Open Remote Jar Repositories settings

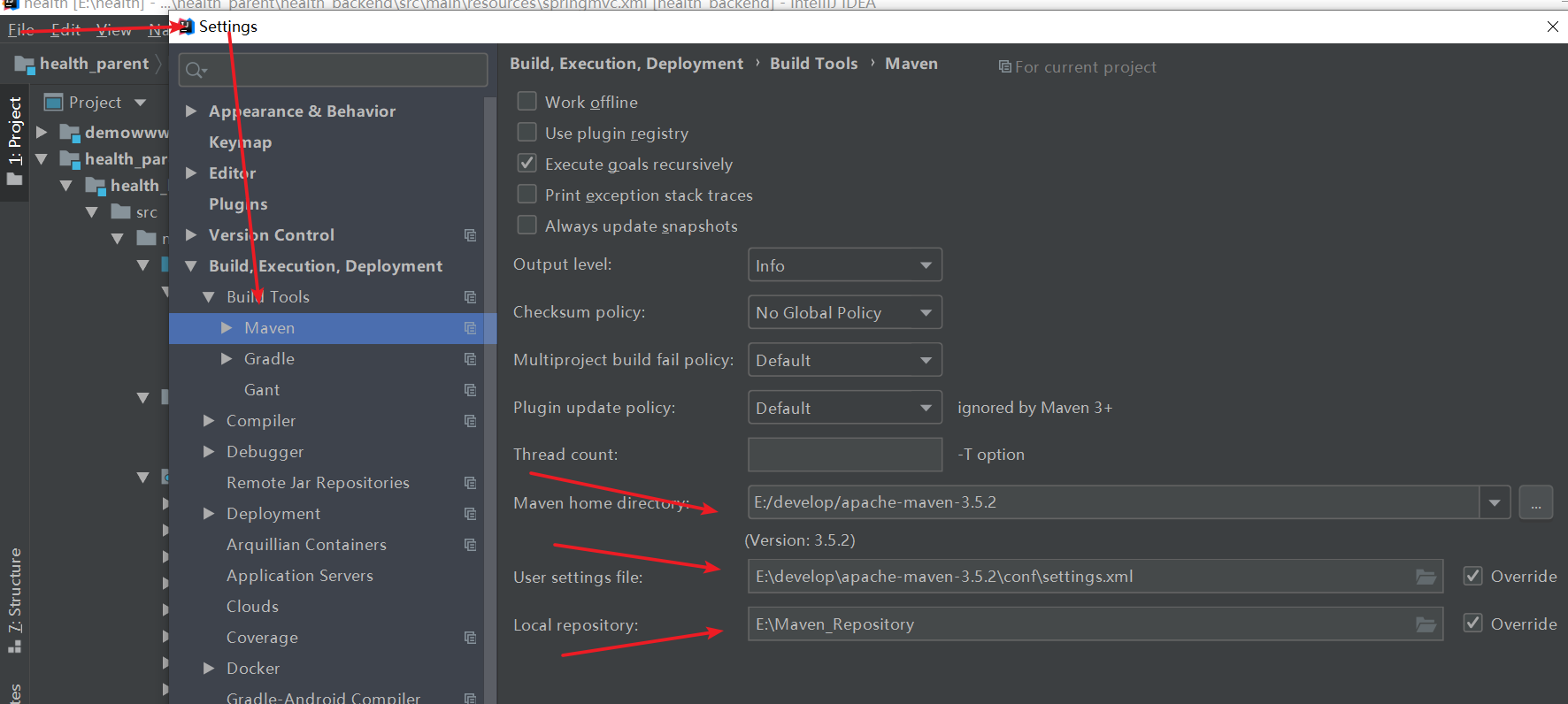coord(318,483)
